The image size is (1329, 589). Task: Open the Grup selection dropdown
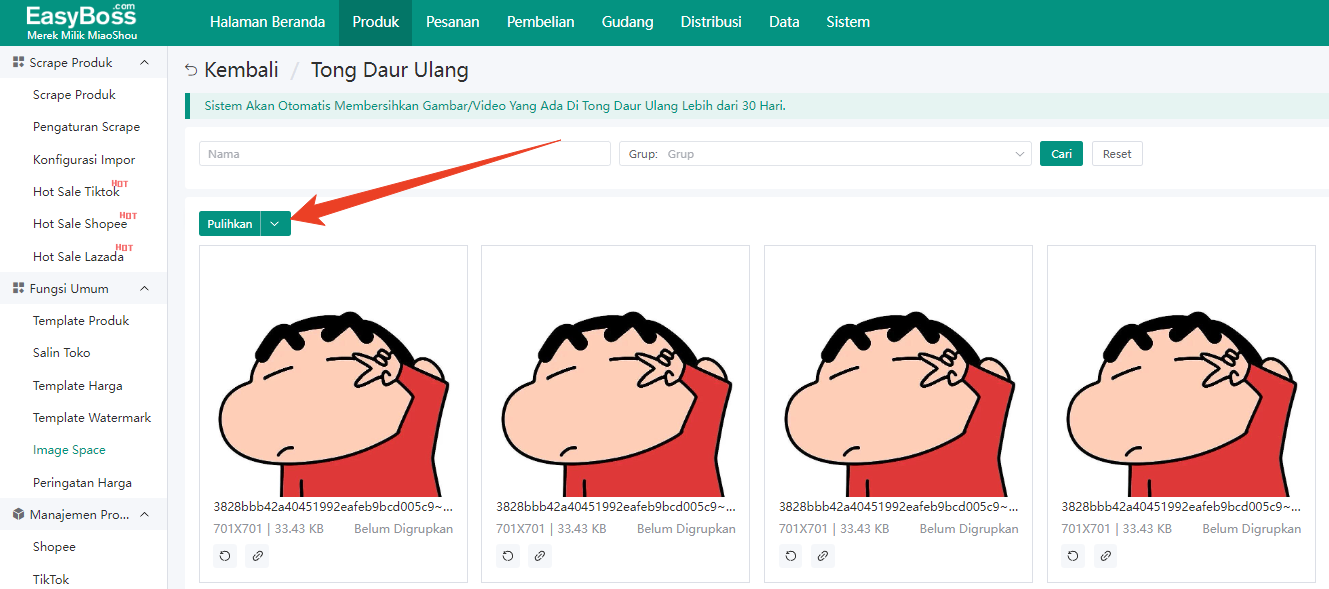pyautogui.click(x=825, y=154)
